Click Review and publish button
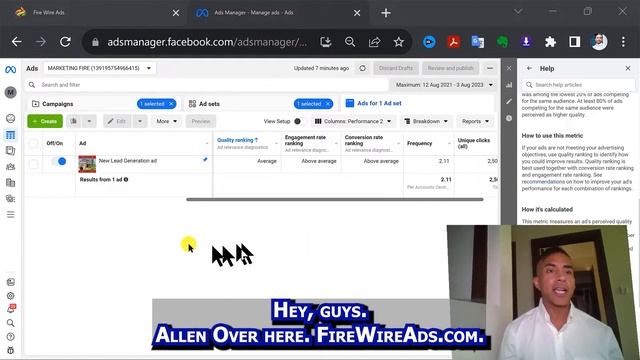Screen dimensions: 640x360 [451, 68]
